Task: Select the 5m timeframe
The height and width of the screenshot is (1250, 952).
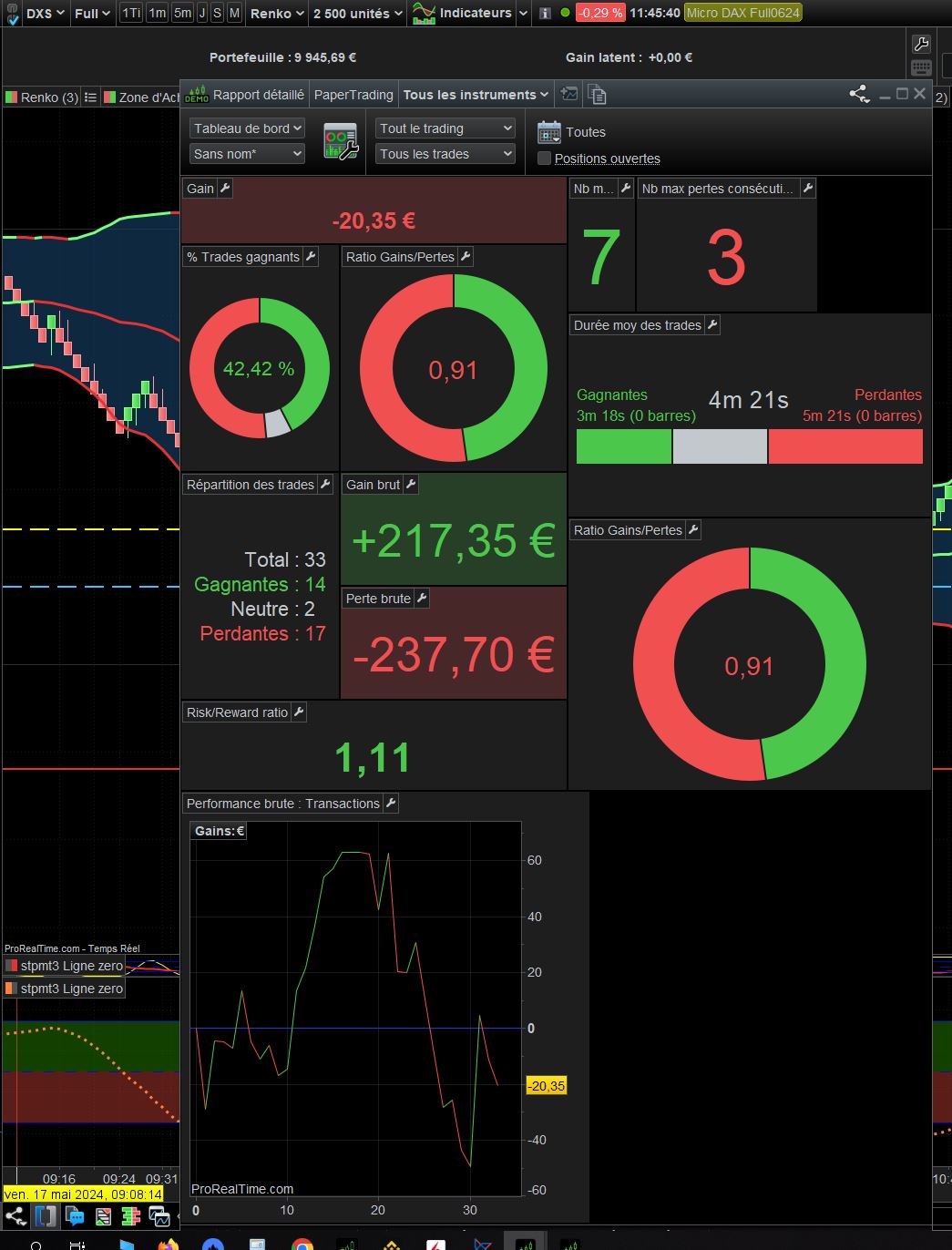Action: 183,13
